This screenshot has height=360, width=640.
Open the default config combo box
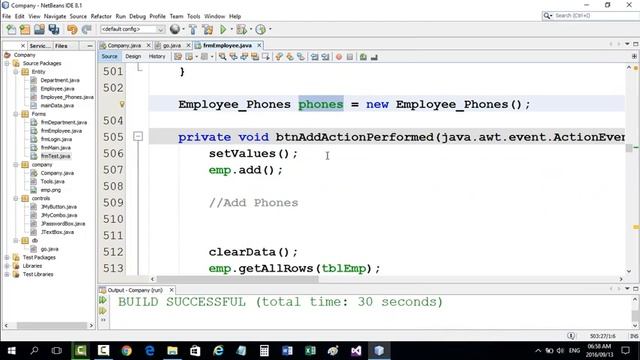coord(132,29)
